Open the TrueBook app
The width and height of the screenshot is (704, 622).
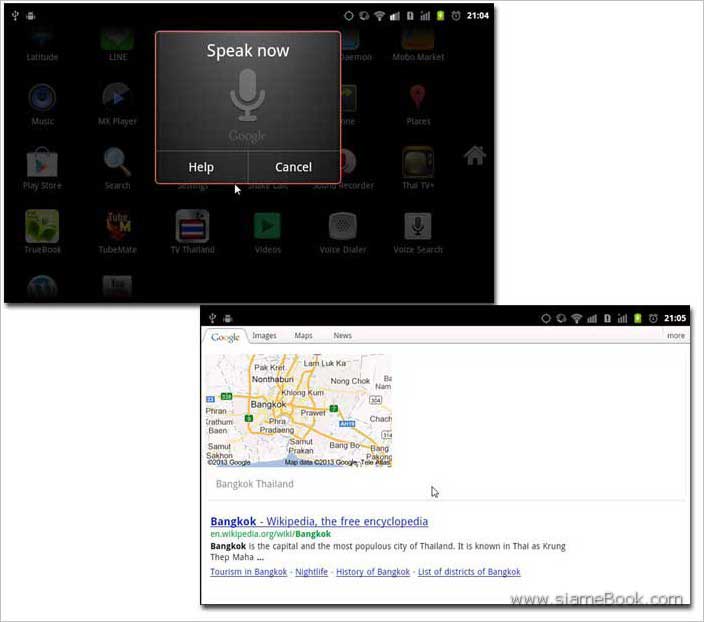tap(42, 232)
